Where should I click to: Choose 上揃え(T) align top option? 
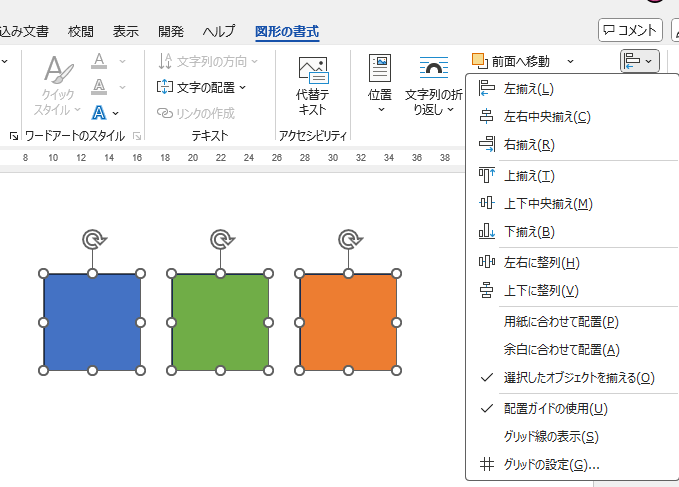574,176
